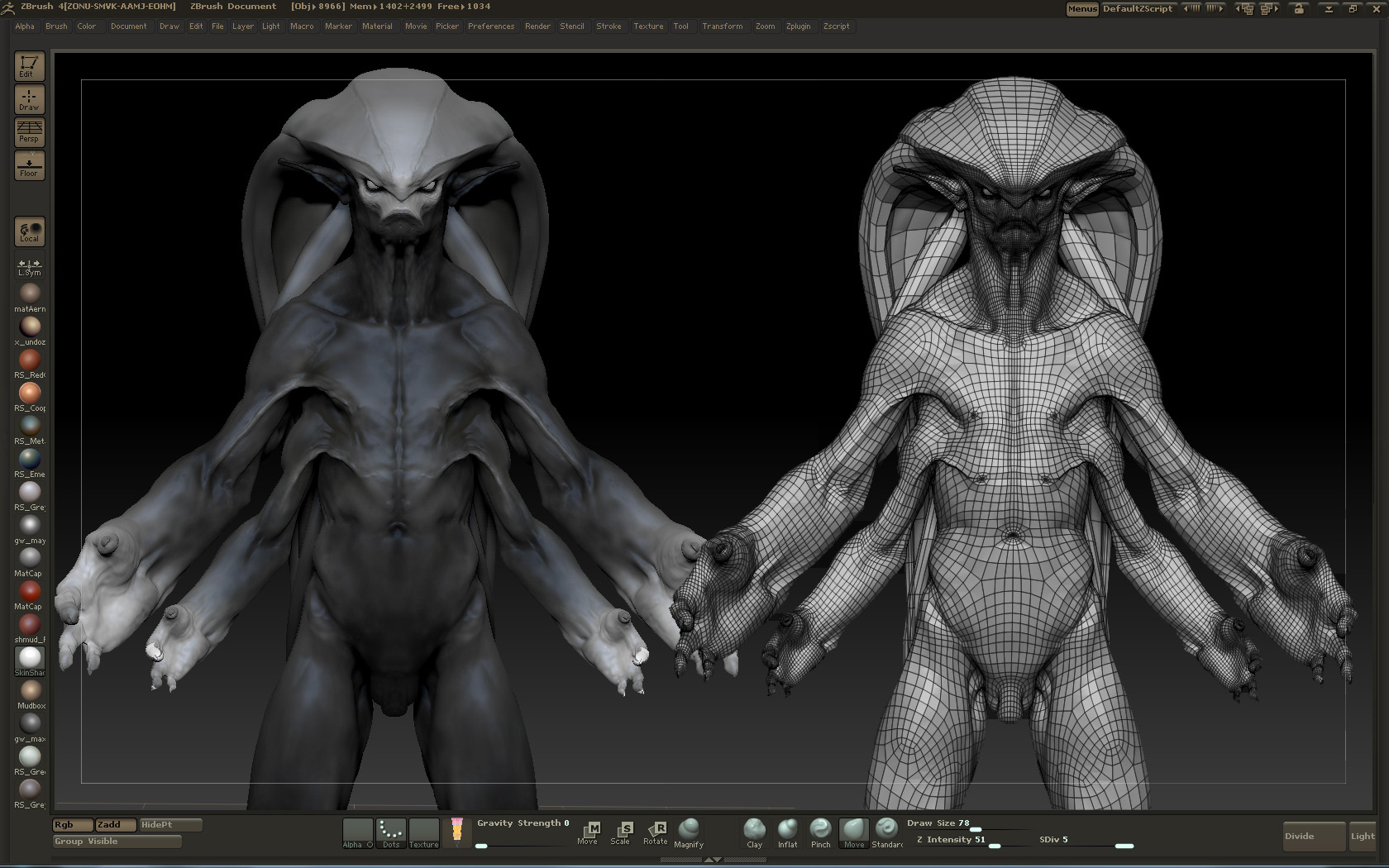Select the Magnify brush

pyautogui.click(x=688, y=832)
